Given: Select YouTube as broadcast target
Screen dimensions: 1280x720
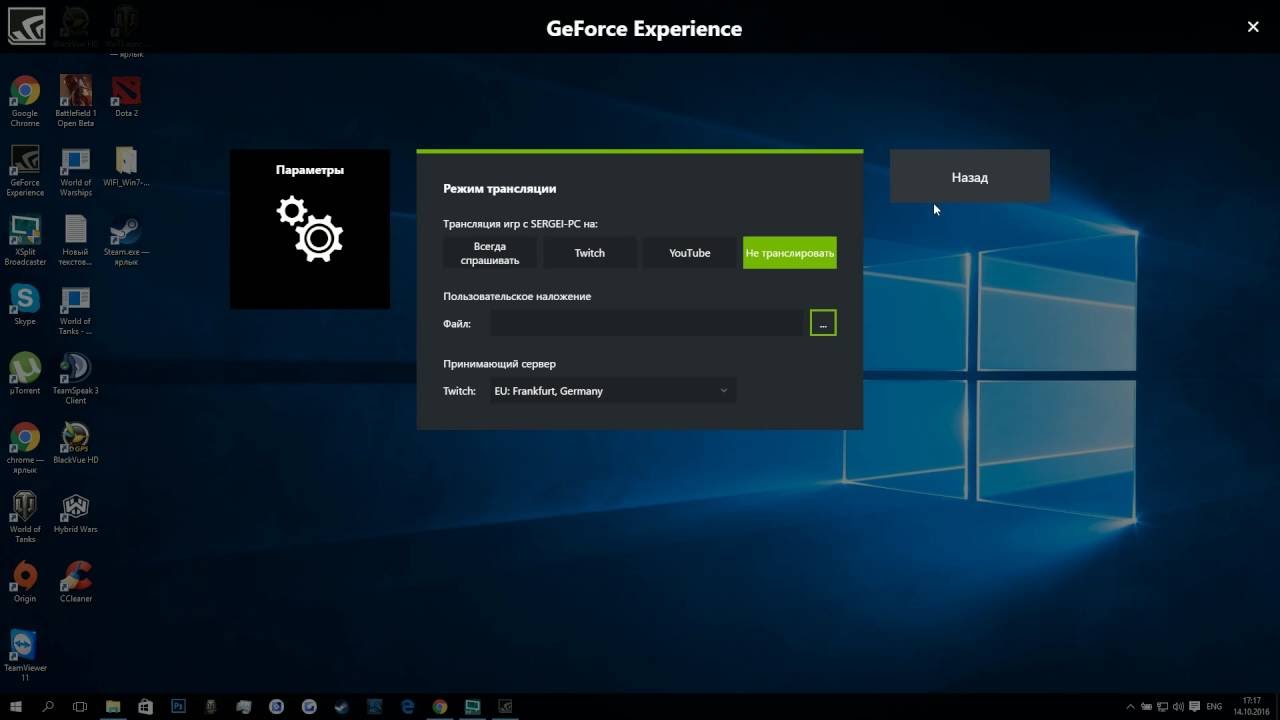Looking at the screenshot, I should point(690,253).
